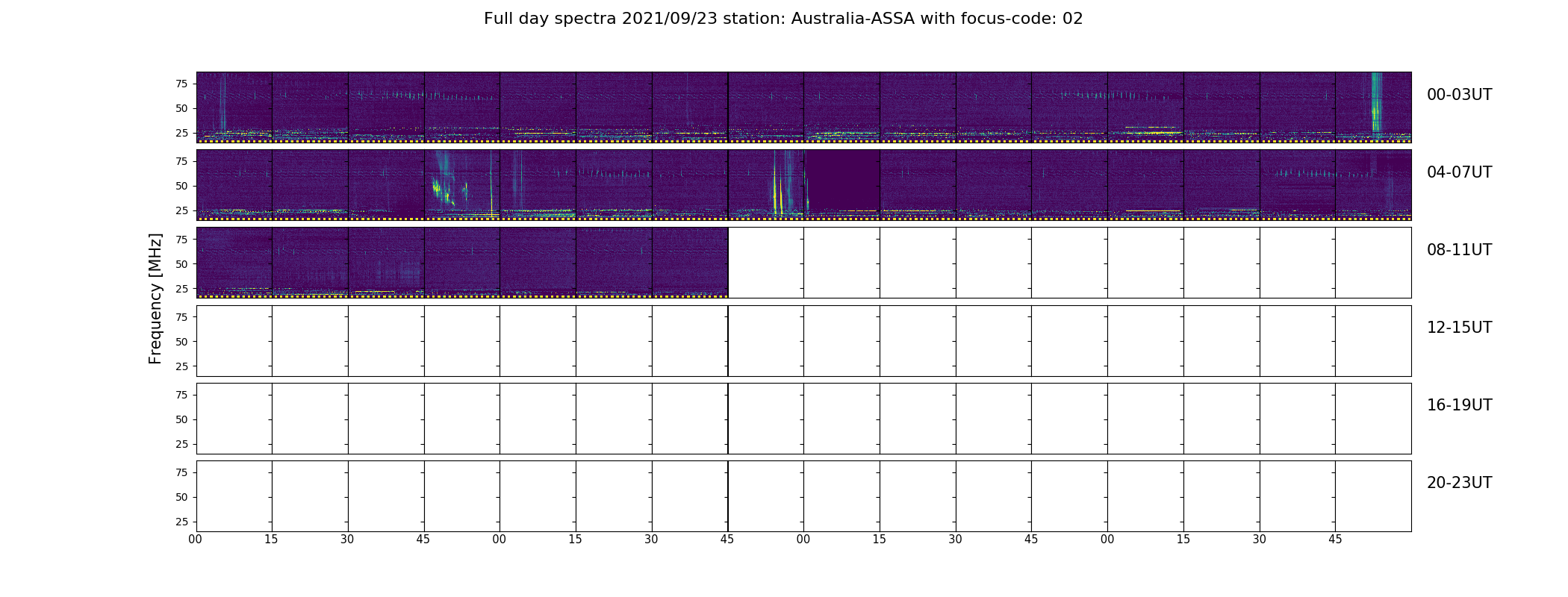Click the '75' tick of the 20-23UT row
This screenshot has height=597, width=1568.
coord(181,472)
